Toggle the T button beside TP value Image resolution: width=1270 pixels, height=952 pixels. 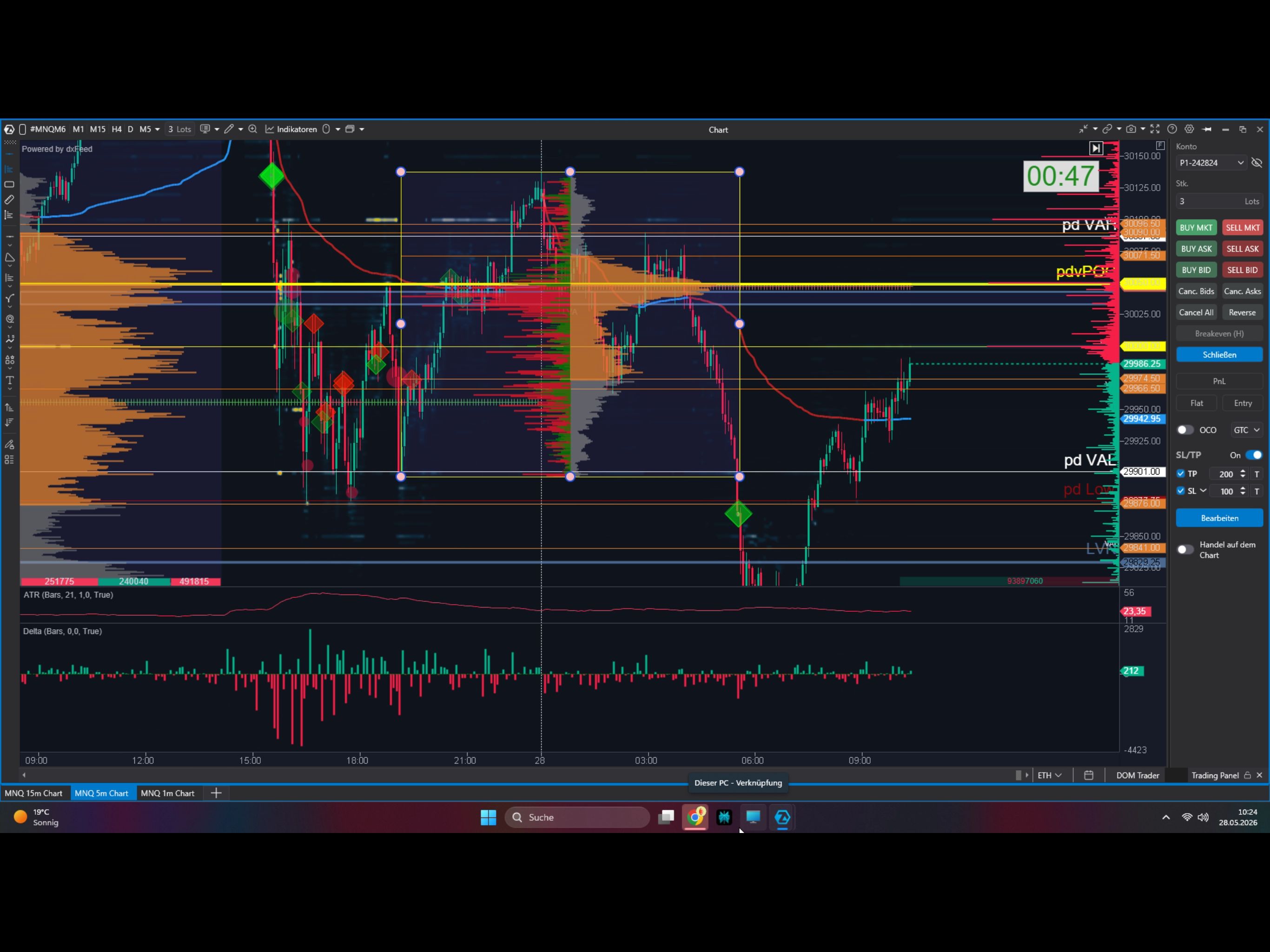(x=1257, y=474)
